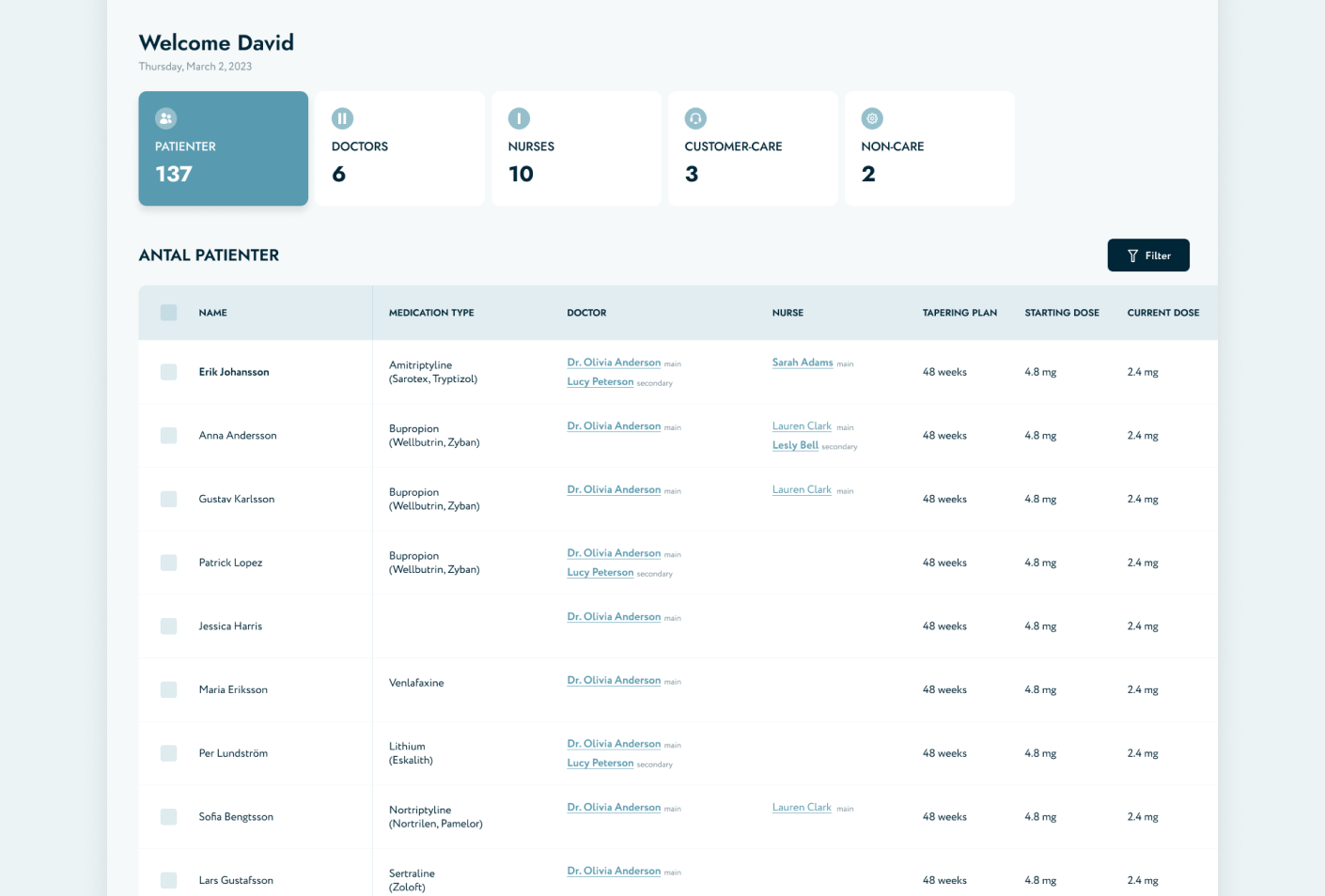Open Dr. Olivia Anderson link in Erik Johansson row
This screenshot has width=1325, height=896.
(x=614, y=363)
